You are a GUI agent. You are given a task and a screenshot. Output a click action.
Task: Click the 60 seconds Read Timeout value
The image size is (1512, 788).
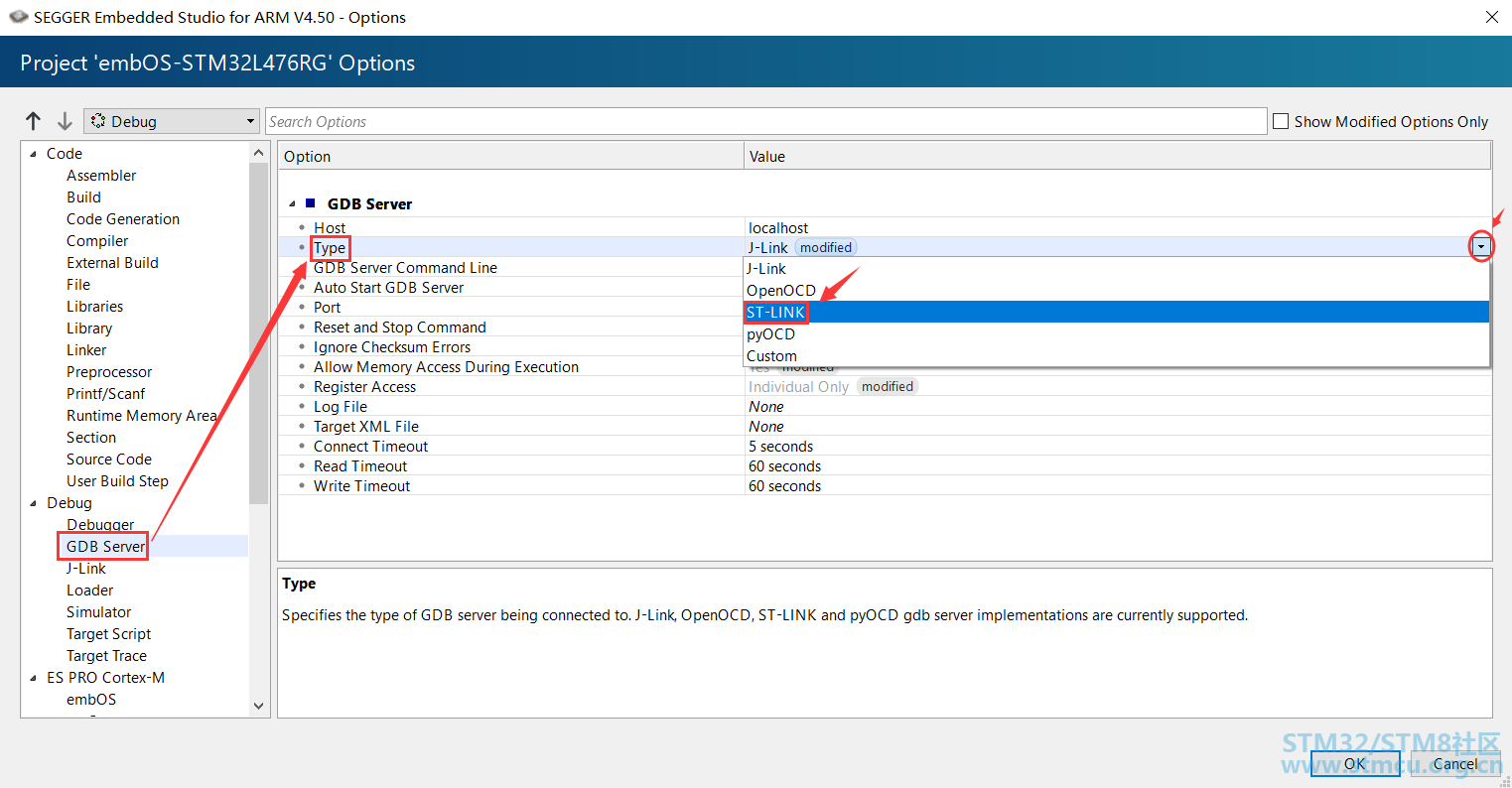pyautogui.click(x=785, y=466)
